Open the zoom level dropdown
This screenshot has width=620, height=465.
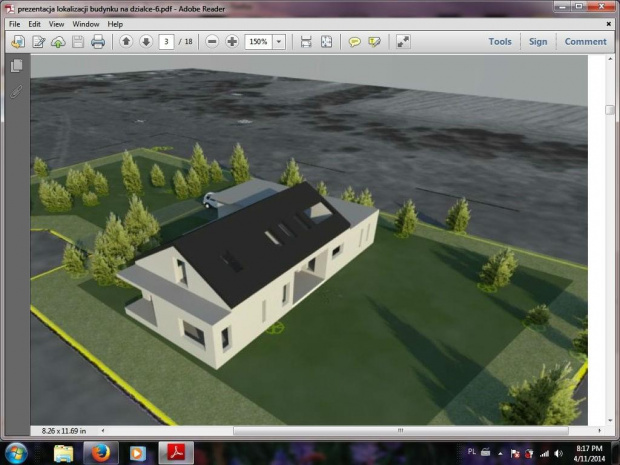point(279,42)
